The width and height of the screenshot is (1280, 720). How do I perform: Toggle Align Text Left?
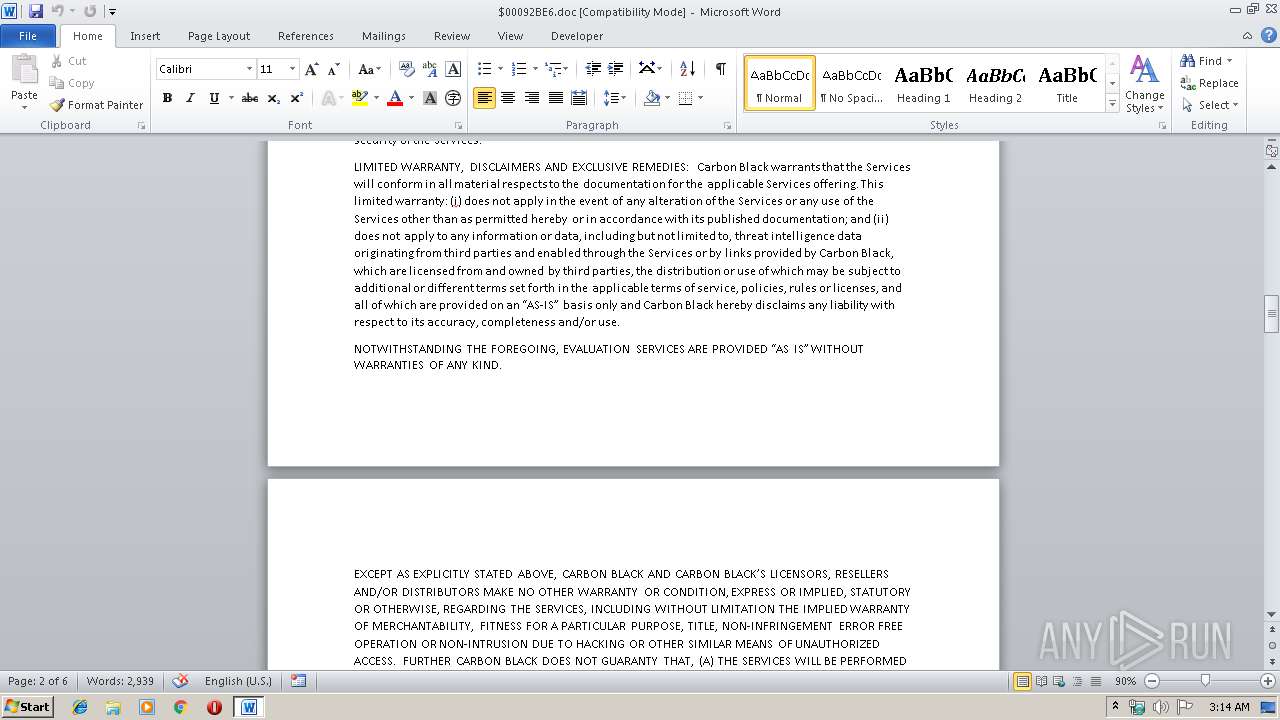click(x=485, y=98)
